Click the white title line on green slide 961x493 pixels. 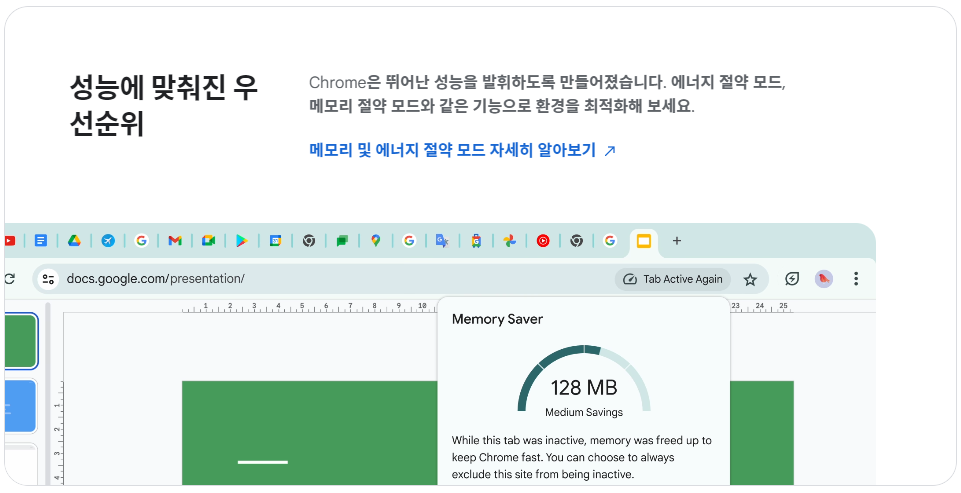click(x=263, y=462)
